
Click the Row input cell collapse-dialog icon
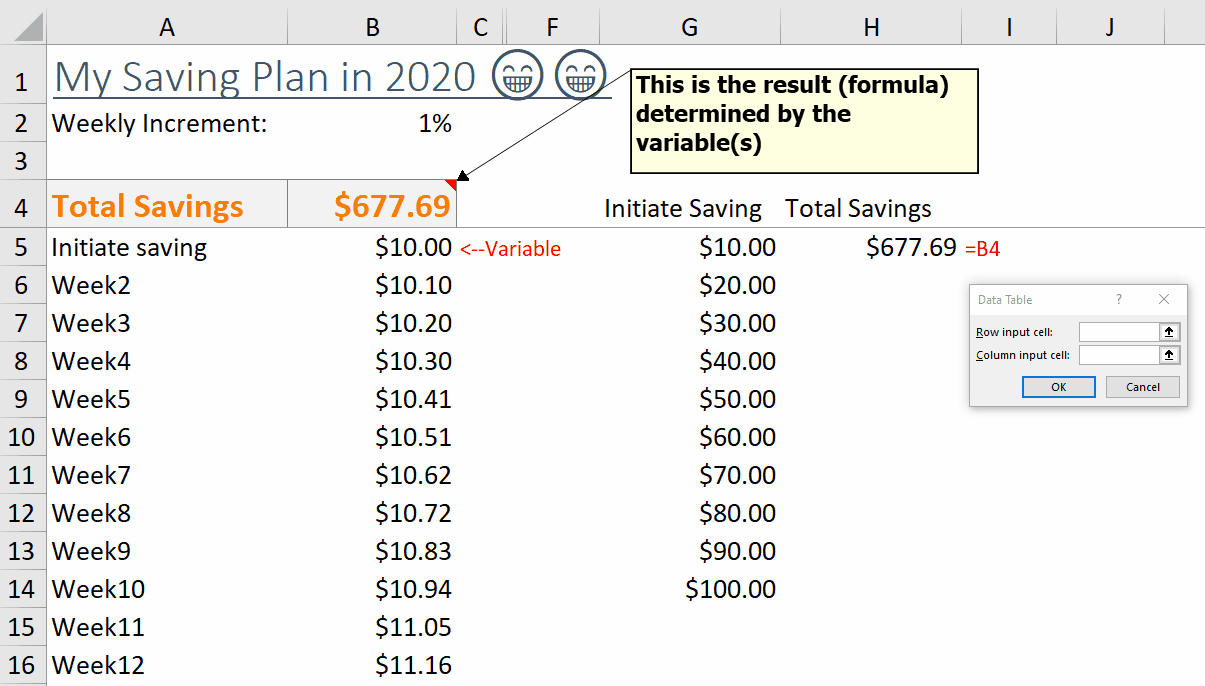click(x=1169, y=332)
